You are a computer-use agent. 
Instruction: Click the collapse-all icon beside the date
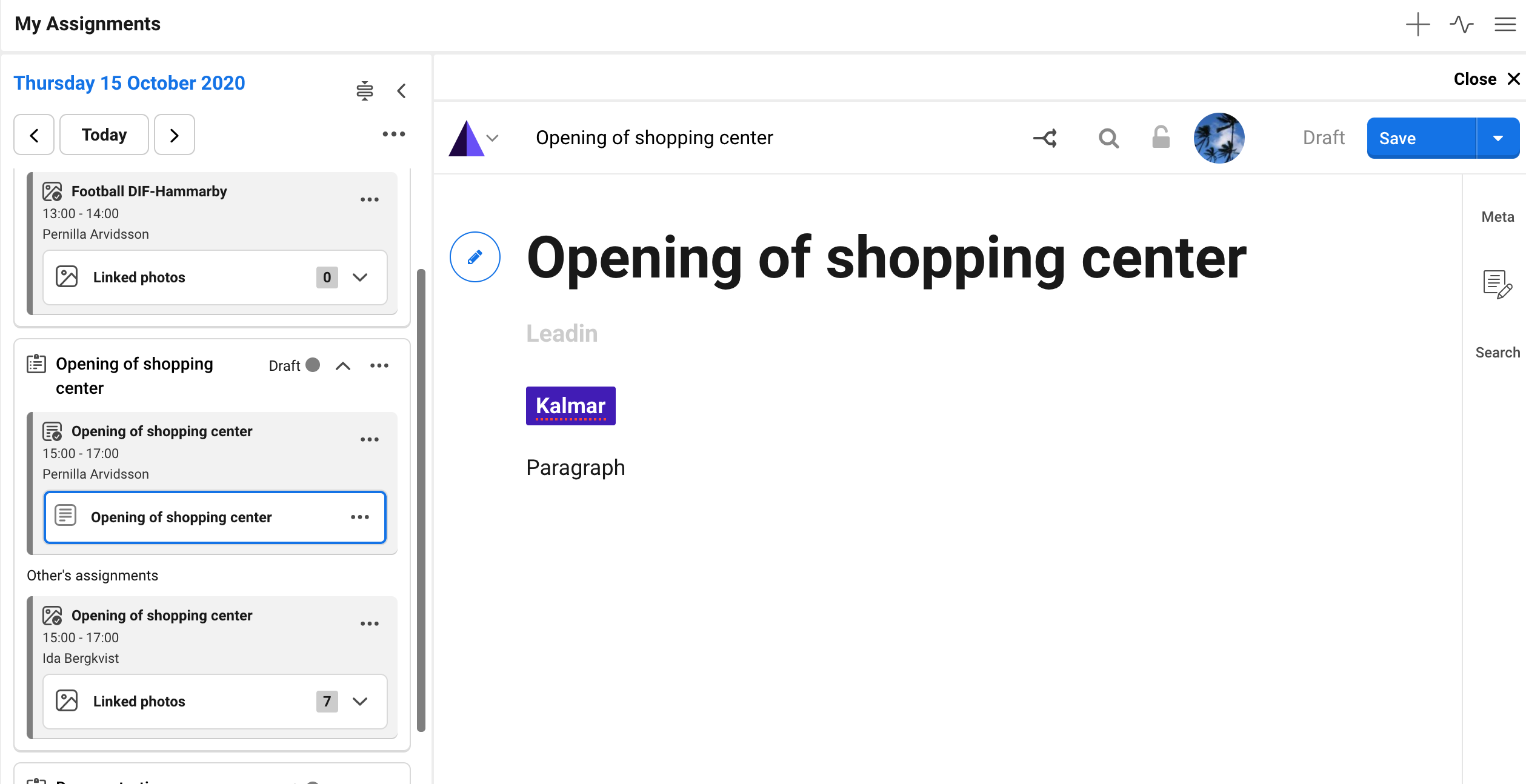tap(364, 91)
